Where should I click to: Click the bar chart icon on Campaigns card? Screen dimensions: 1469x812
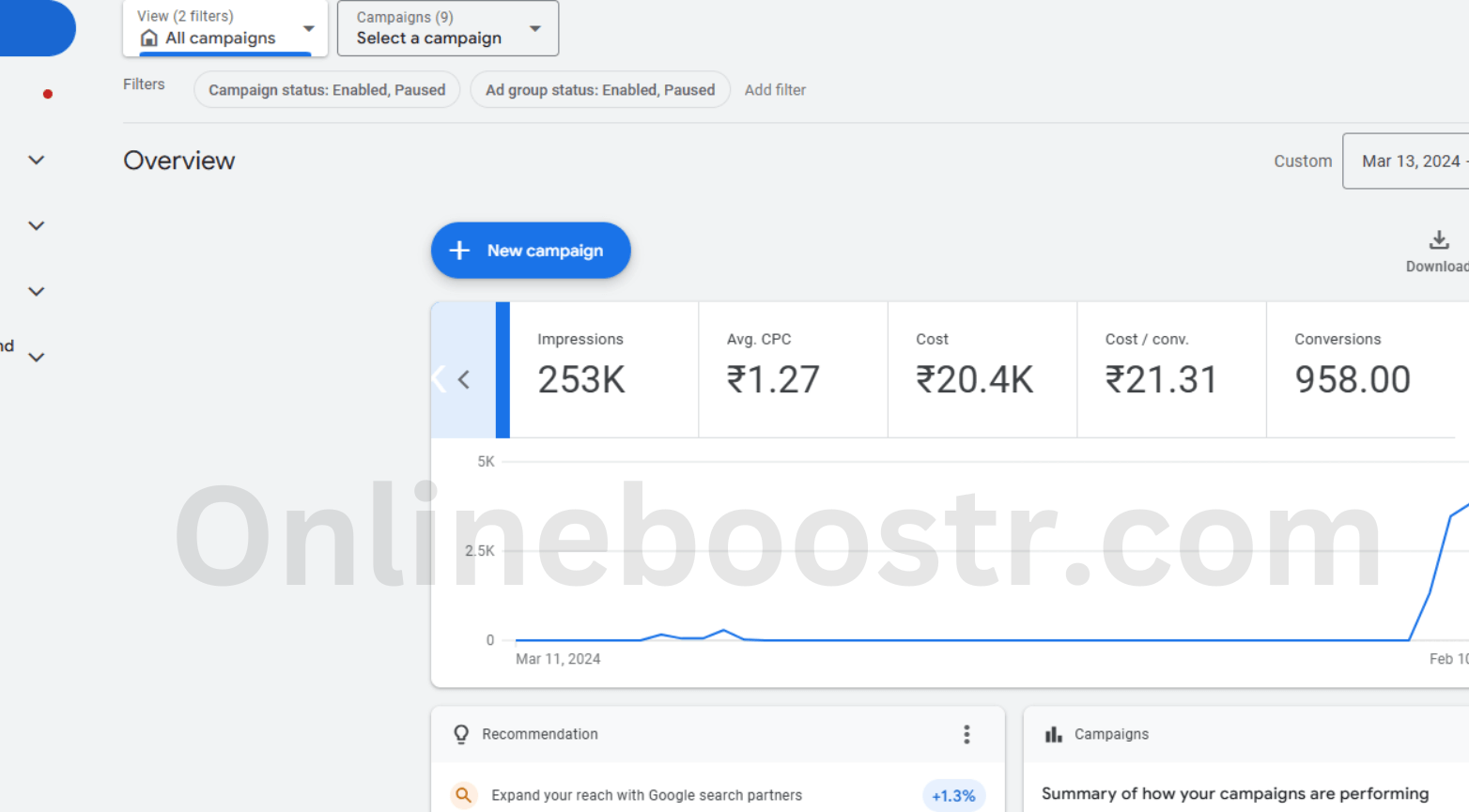tap(1052, 734)
